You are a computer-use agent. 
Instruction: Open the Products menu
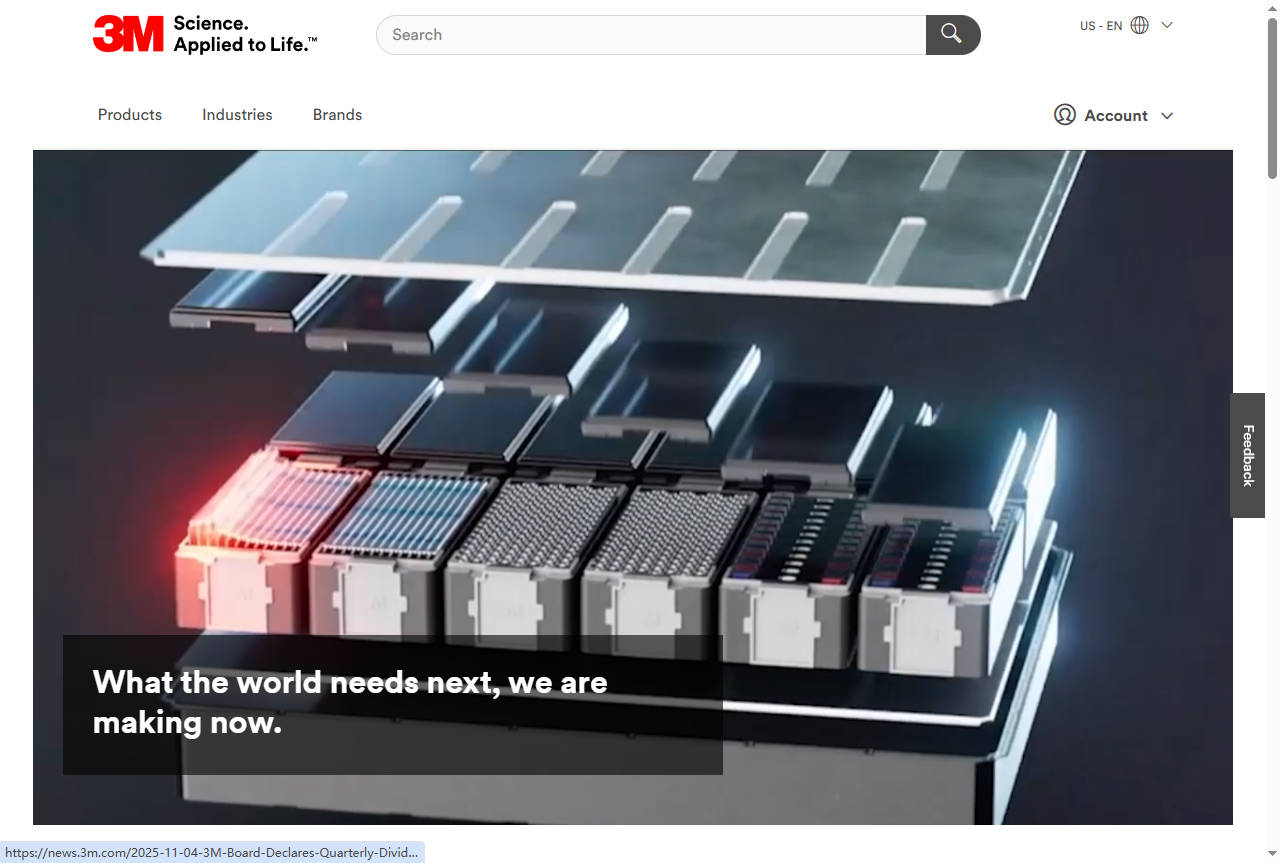click(130, 115)
